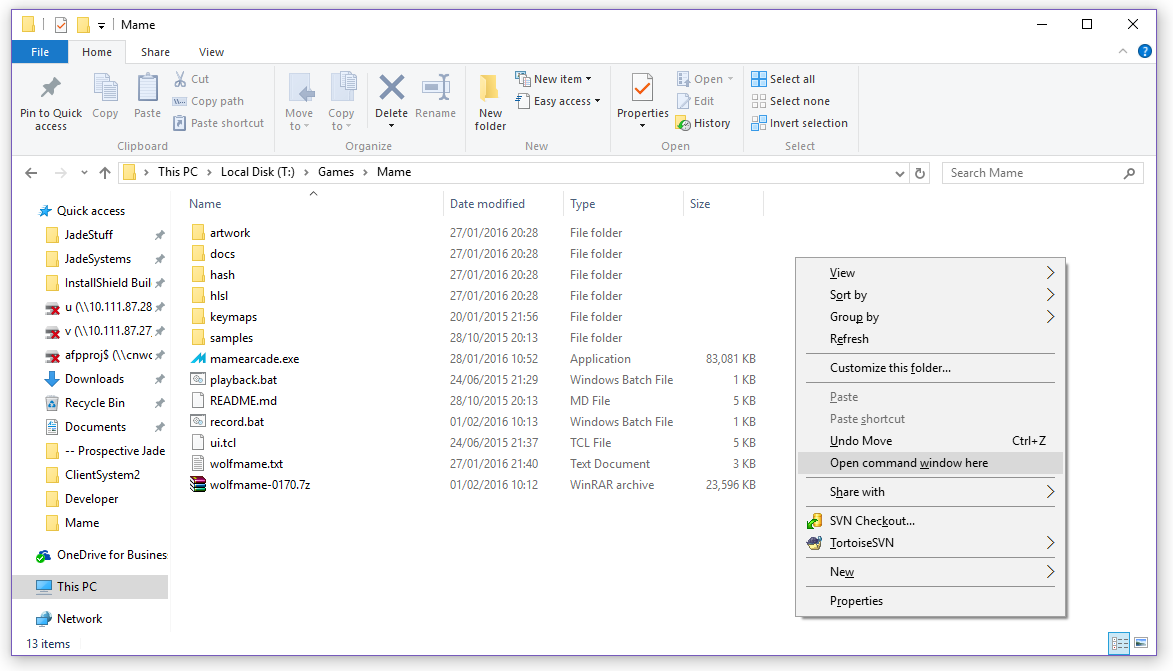
Task: Go back with the left arrow
Action: coord(31,173)
